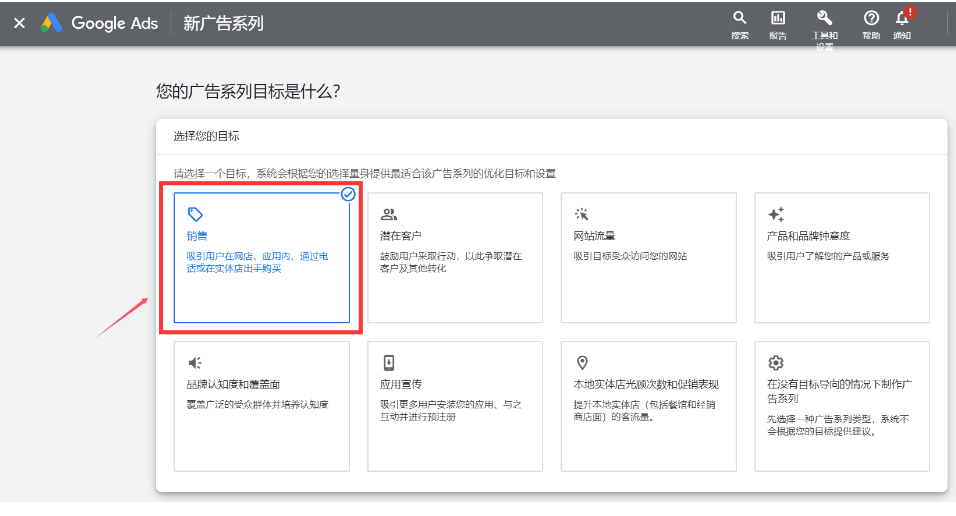Image resolution: width=956 pixels, height=516 pixels.
Task: Click the megaphone icon for brand awareness
Action: 195,363
